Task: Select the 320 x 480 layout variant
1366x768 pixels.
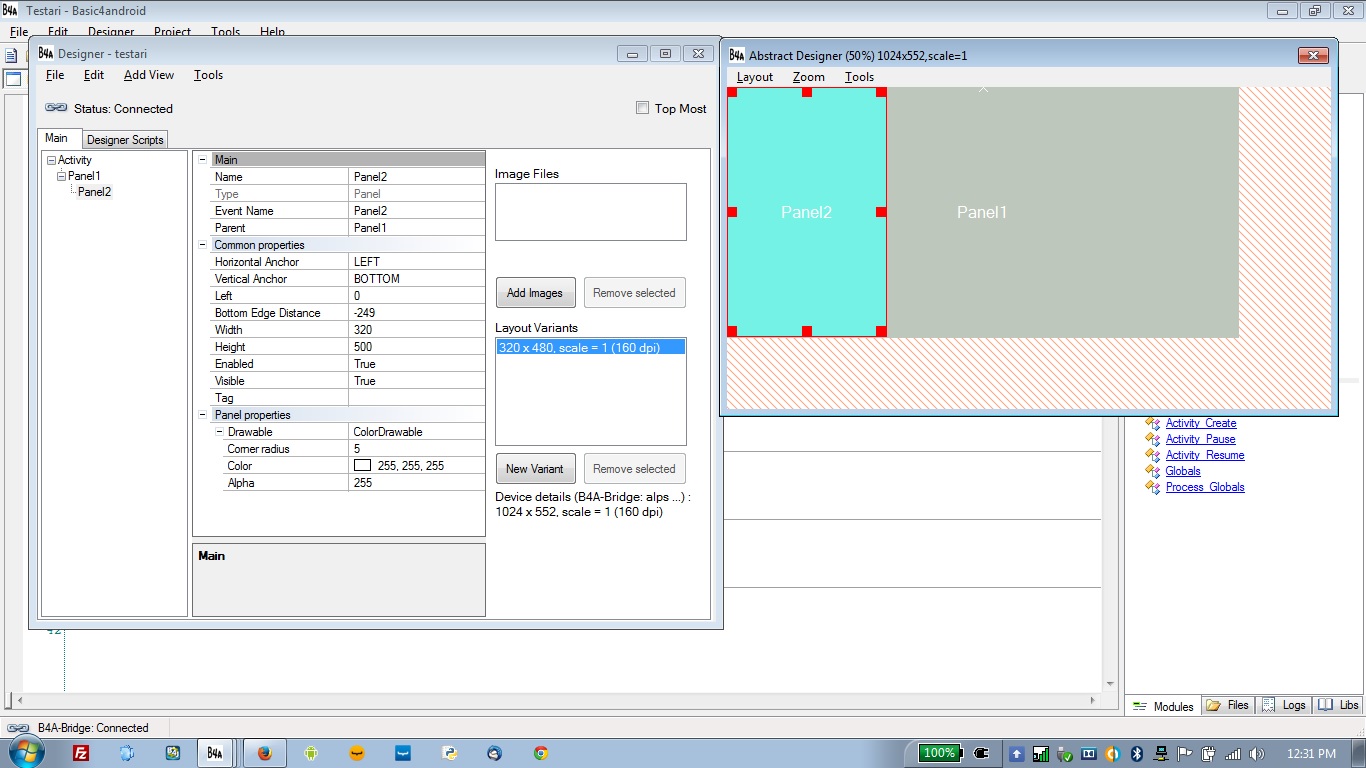Action: [579, 347]
